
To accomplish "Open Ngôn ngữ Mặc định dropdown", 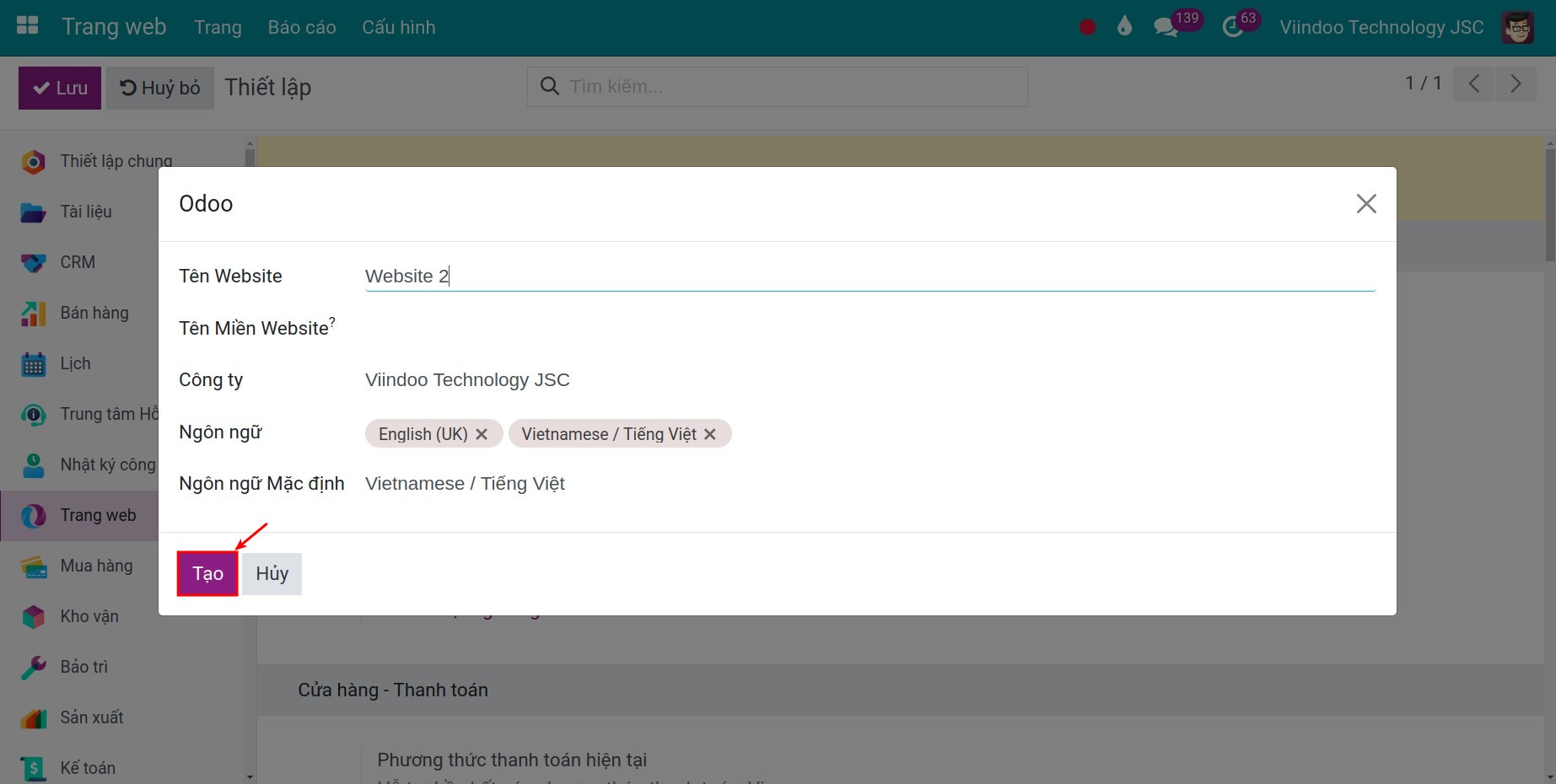I will click(x=870, y=484).
